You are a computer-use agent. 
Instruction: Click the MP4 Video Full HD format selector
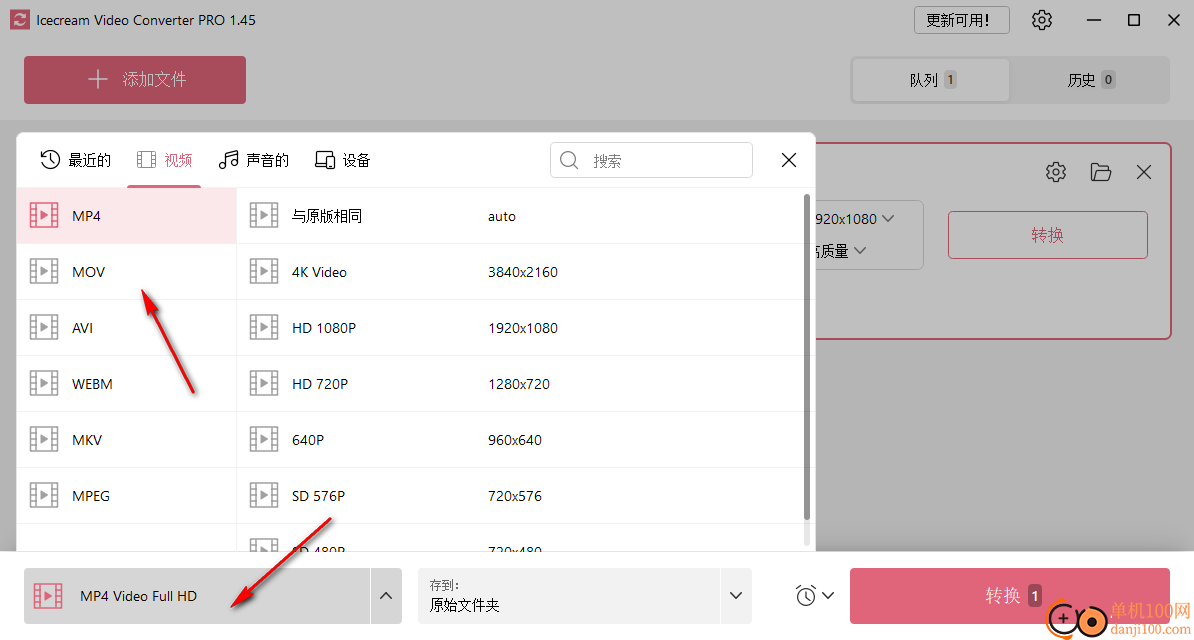tap(196, 596)
